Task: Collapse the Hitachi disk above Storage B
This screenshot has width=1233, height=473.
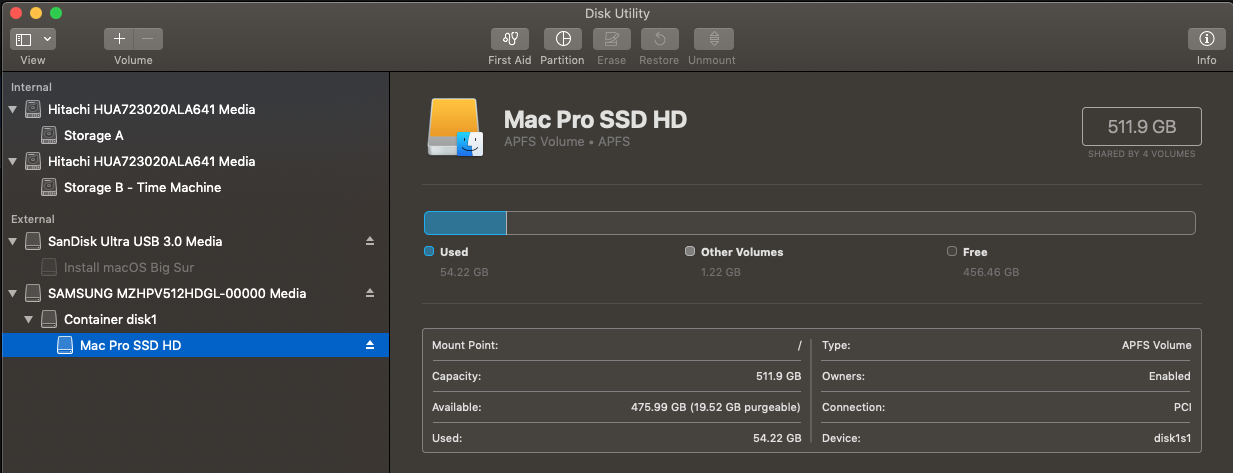Action: tap(13, 161)
